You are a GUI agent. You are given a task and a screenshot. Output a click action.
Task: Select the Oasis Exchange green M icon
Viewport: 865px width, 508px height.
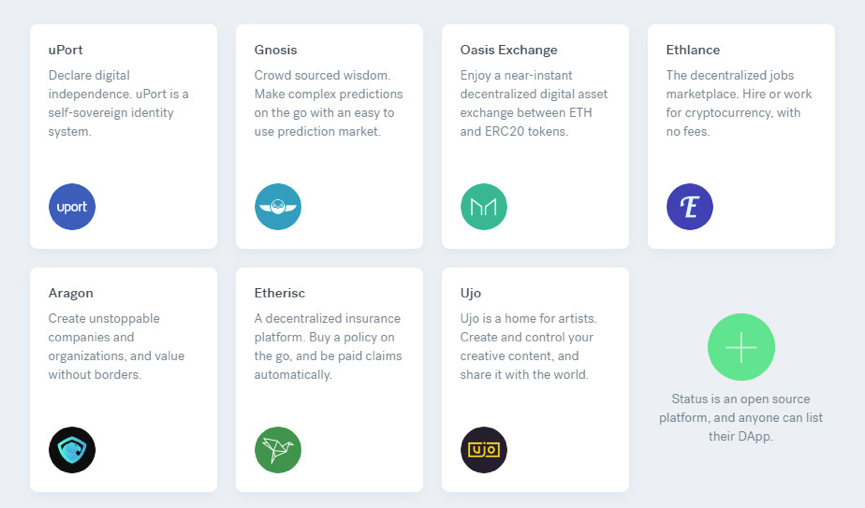click(x=484, y=207)
